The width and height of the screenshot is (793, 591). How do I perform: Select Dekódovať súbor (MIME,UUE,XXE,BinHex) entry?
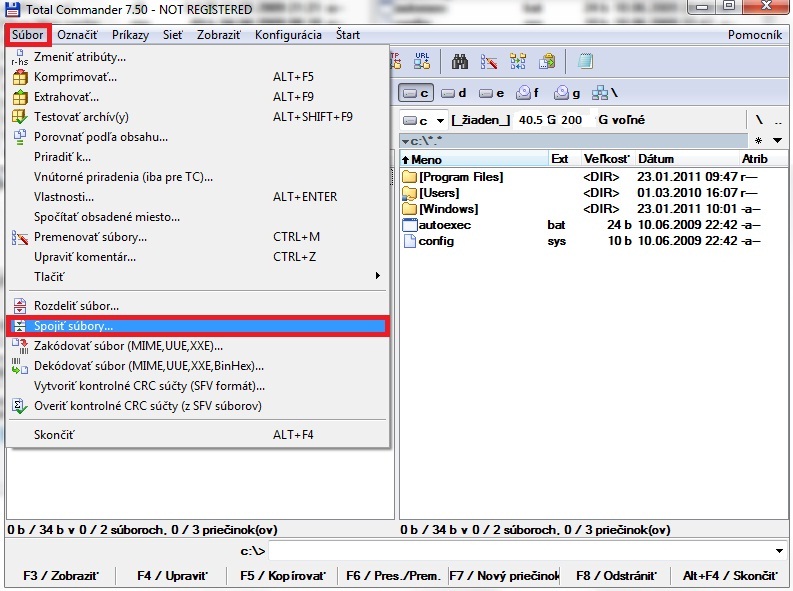197,366
